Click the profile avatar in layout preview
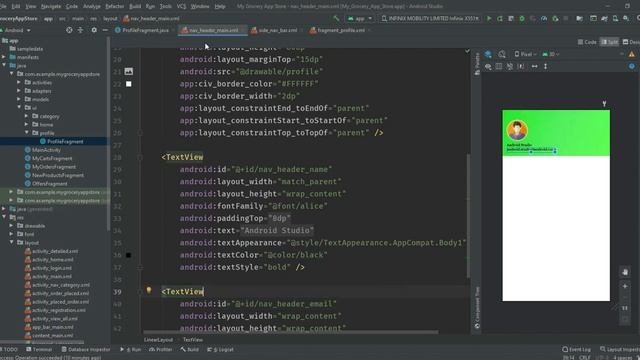Viewport: 640px width, 360px height. [517, 130]
